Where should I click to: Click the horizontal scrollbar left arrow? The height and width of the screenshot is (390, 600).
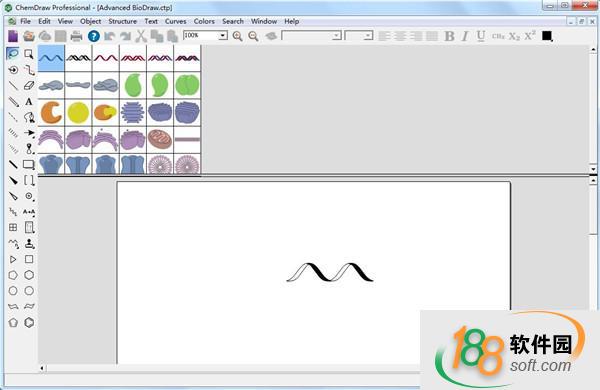click(42, 368)
